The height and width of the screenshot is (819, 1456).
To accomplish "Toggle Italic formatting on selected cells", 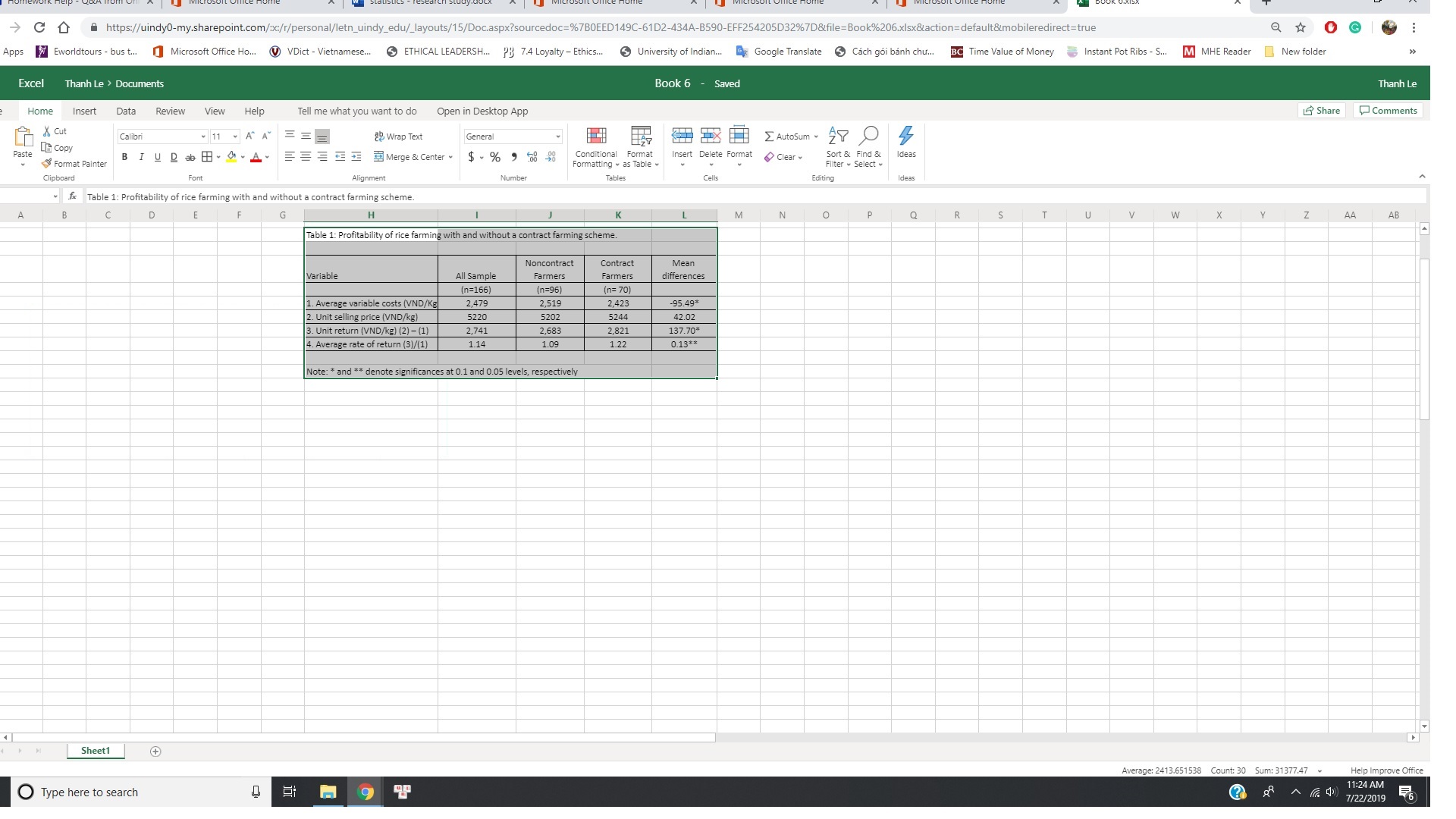I will click(x=140, y=156).
